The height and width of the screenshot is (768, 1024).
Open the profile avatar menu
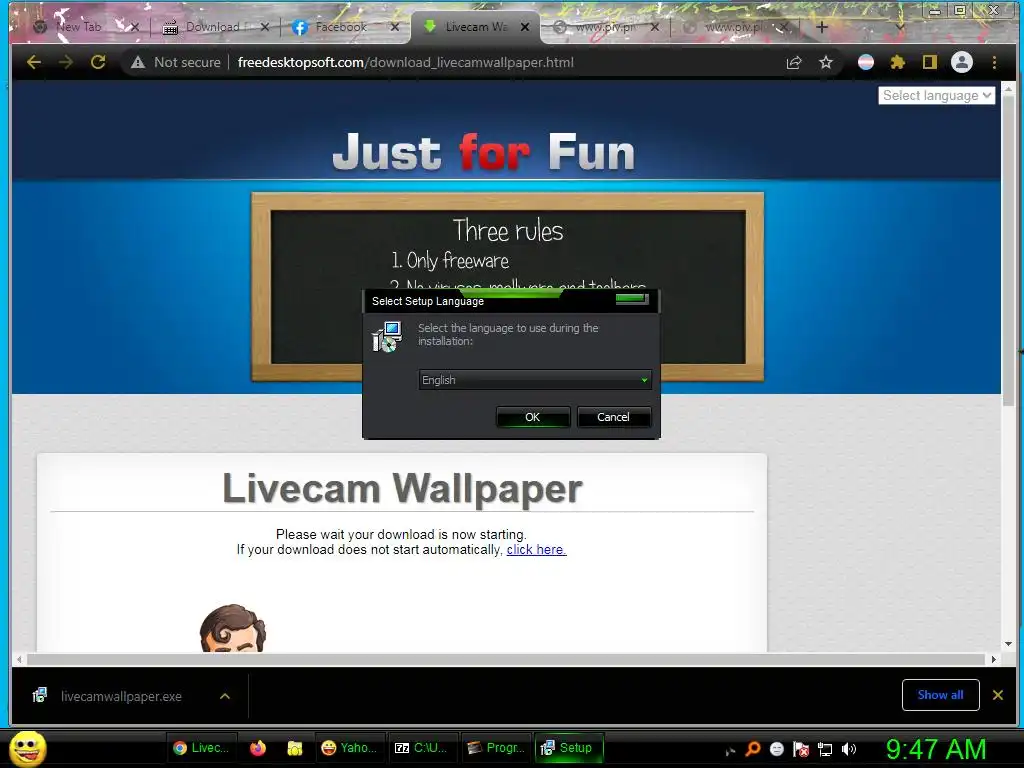(x=961, y=62)
